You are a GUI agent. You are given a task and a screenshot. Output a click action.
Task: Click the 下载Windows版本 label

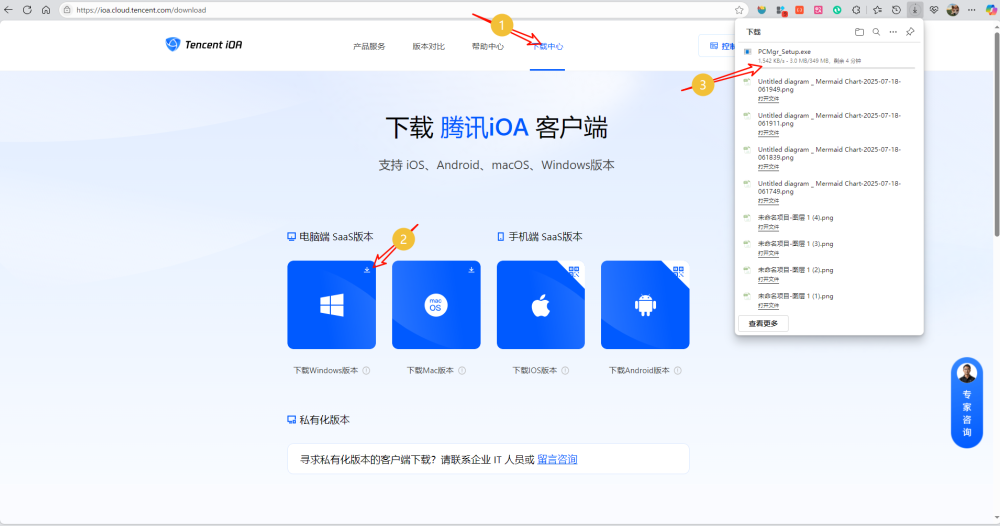click(325, 370)
